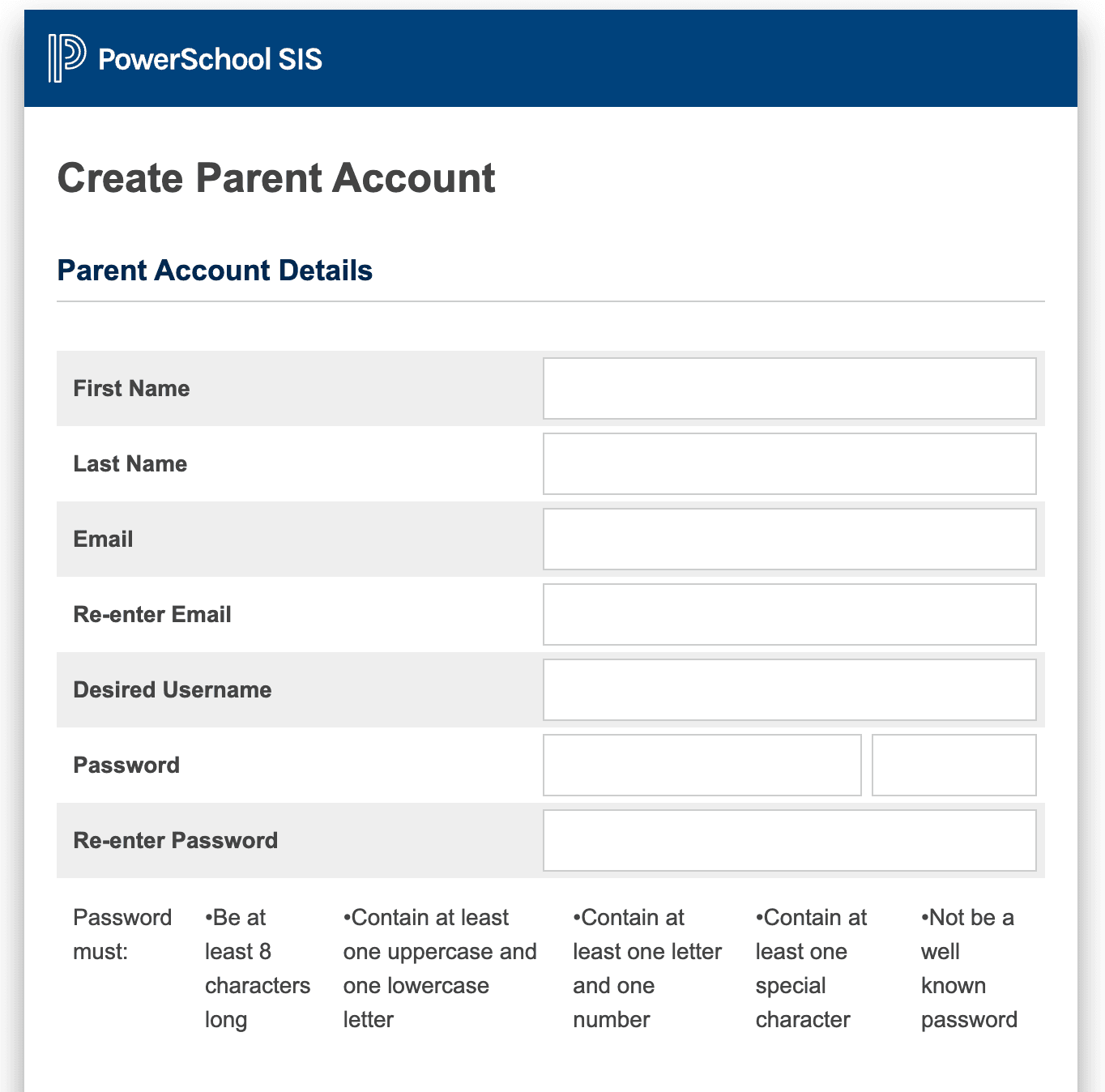Click the "Password must:" label text
This screenshot has width=1105, height=1092.
(122, 934)
